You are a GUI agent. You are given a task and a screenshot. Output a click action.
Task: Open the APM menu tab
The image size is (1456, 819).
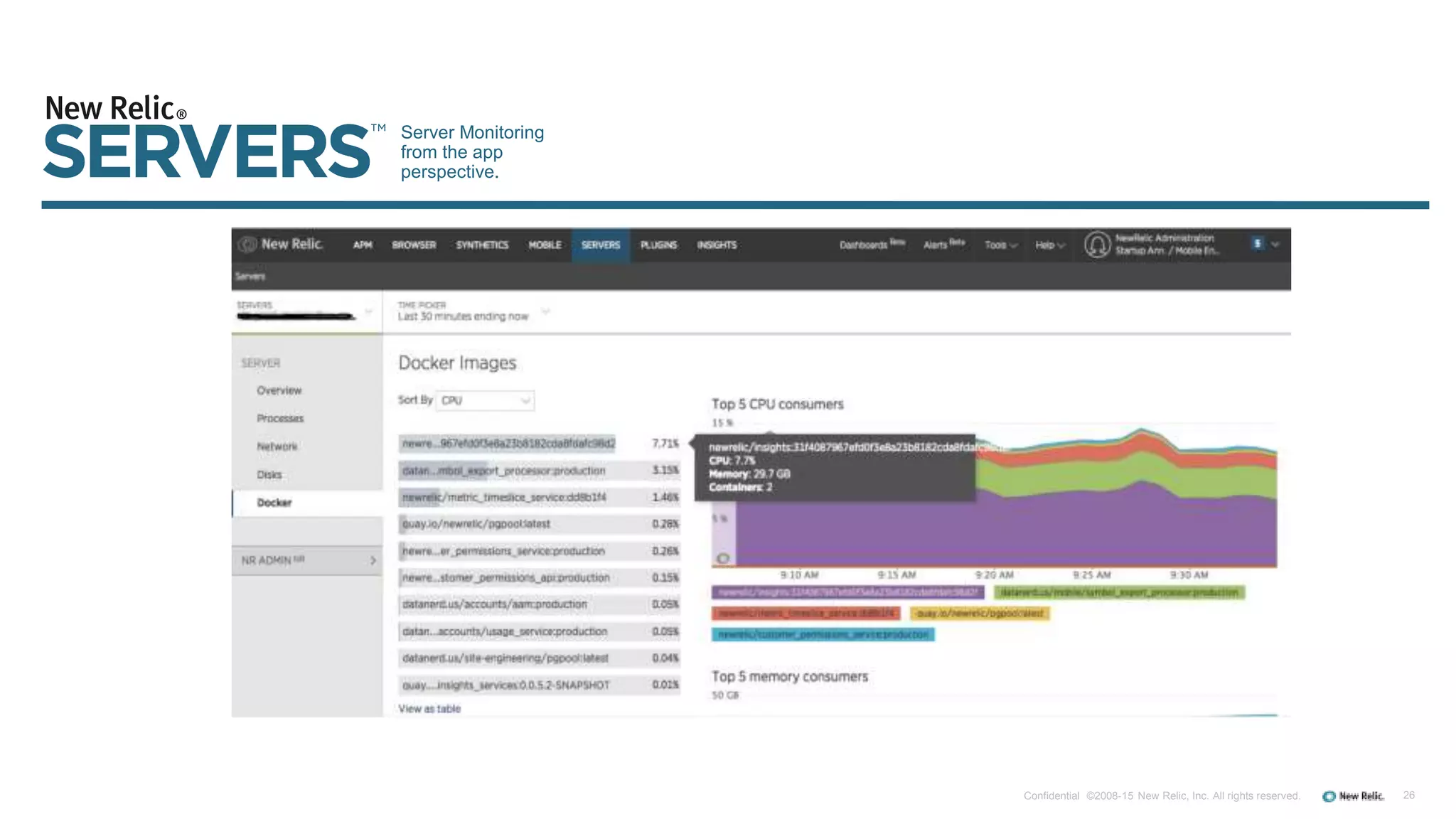tap(363, 245)
